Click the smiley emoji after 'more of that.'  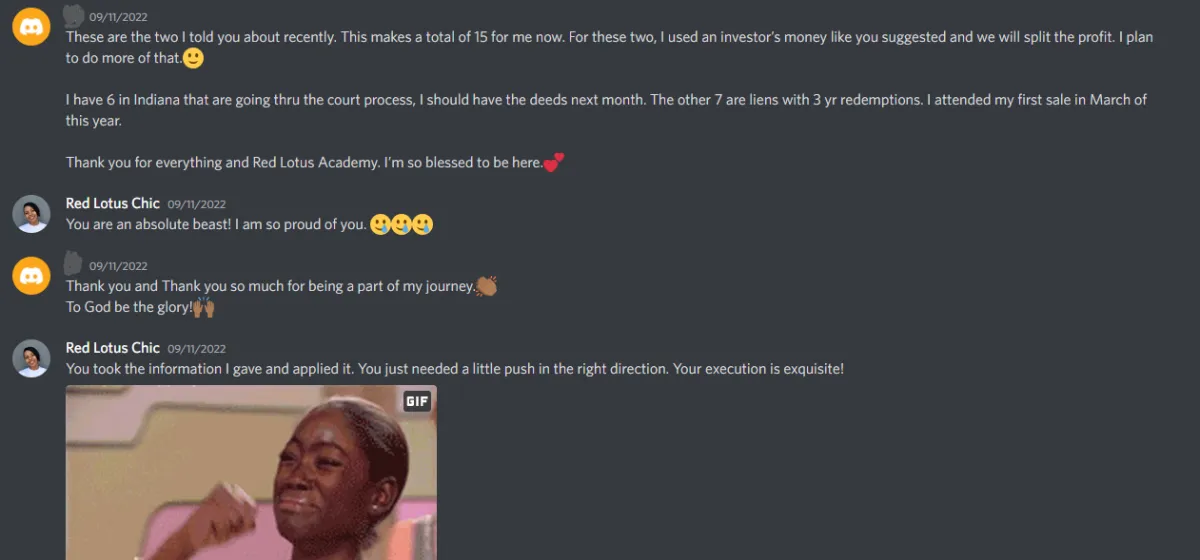click(194, 58)
